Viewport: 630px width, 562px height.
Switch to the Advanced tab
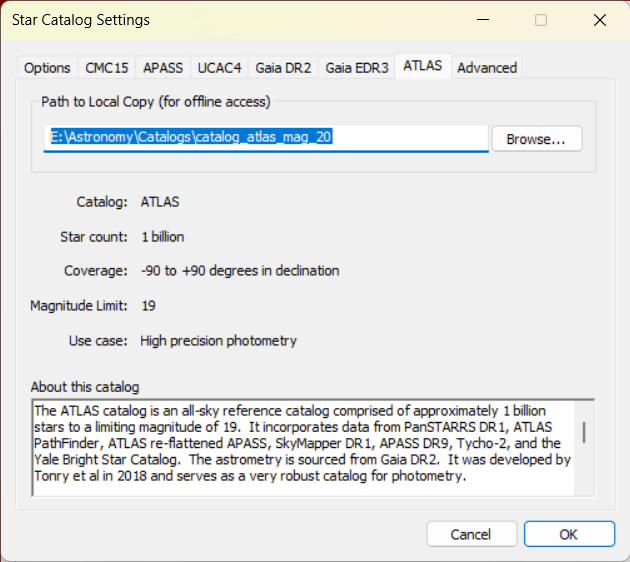[487, 67]
